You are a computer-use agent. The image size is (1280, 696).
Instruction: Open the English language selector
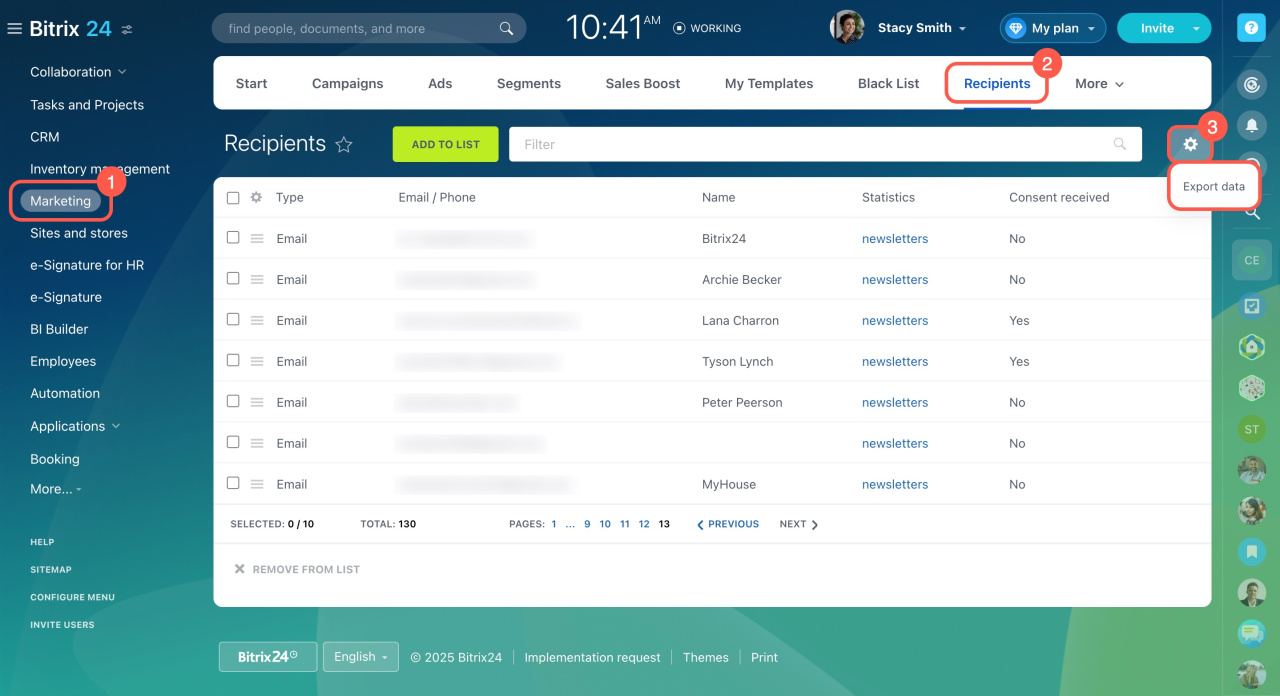click(361, 657)
